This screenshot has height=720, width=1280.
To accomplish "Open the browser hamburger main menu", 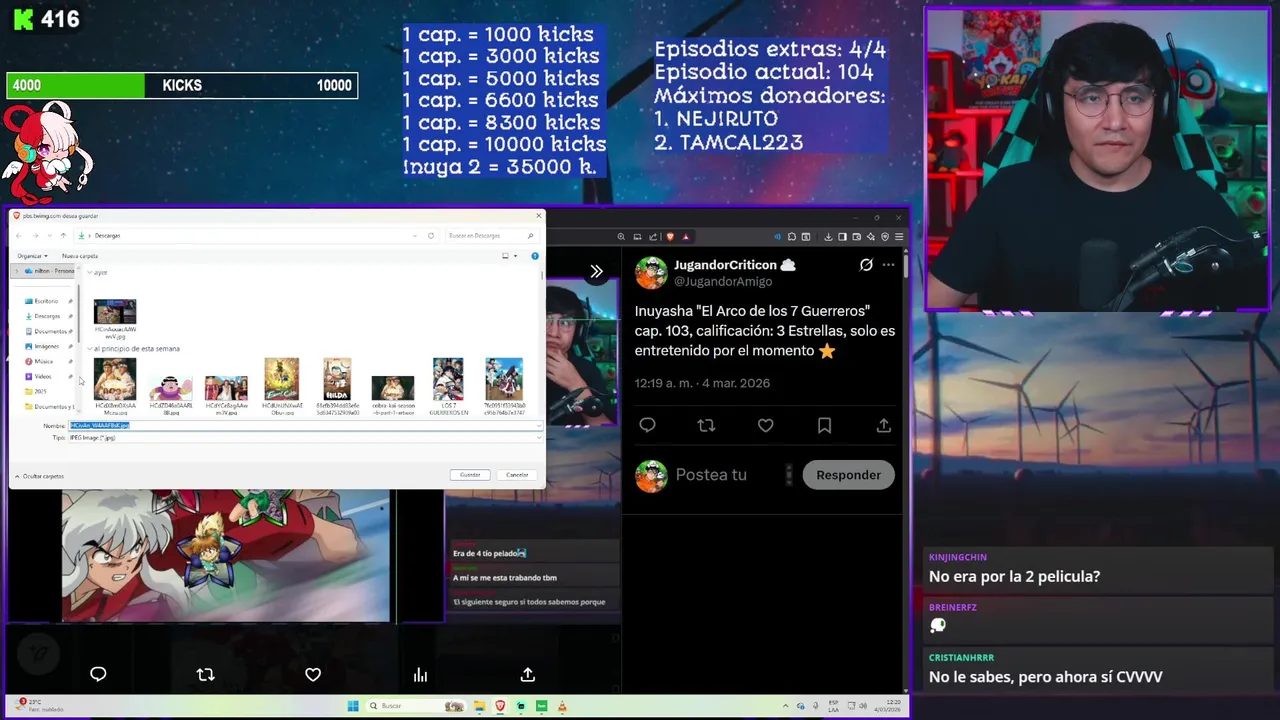I will pyautogui.click(x=899, y=237).
